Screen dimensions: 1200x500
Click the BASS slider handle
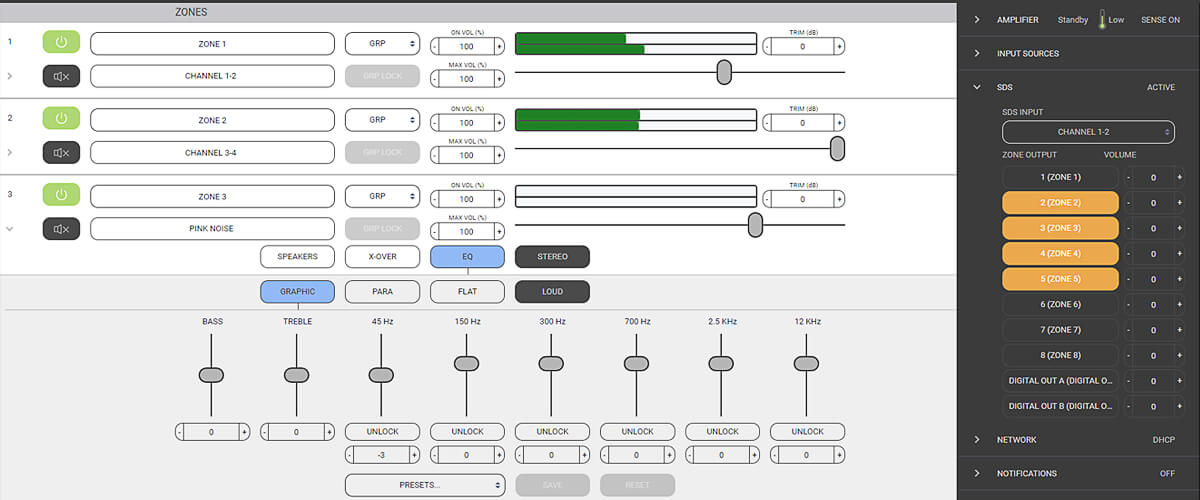212,375
